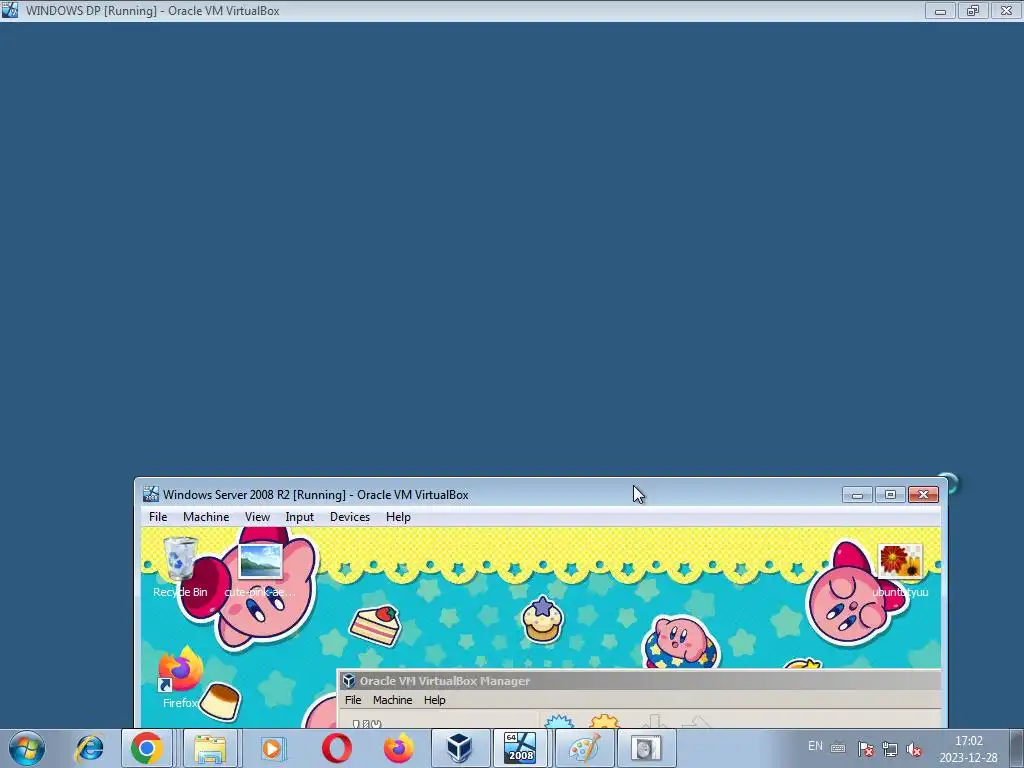Open the disk utility taskbar button
The width and height of the screenshot is (1024, 768).
(647, 748)
